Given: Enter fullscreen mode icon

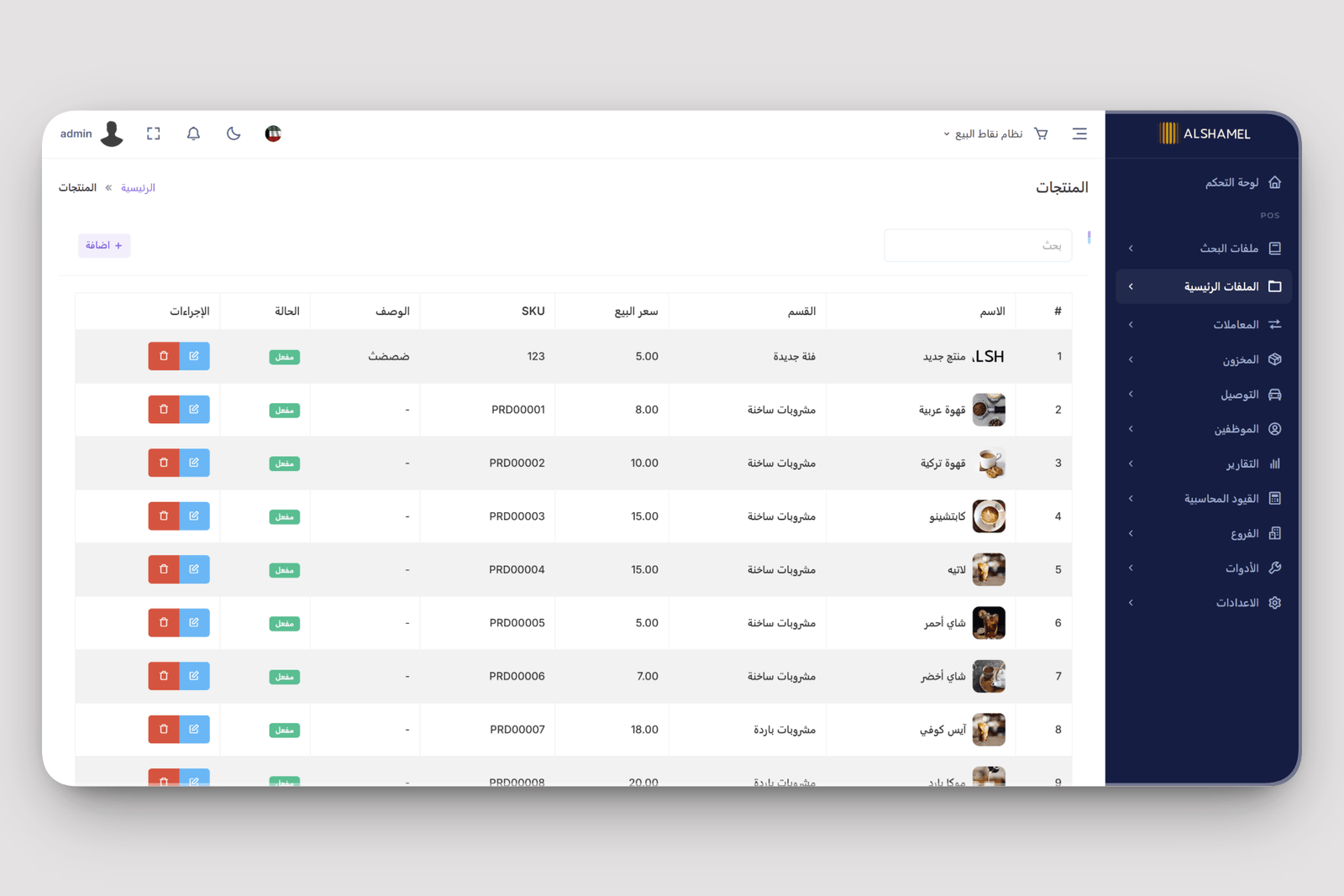Looking at the screenshot, I should pos(153,134).
